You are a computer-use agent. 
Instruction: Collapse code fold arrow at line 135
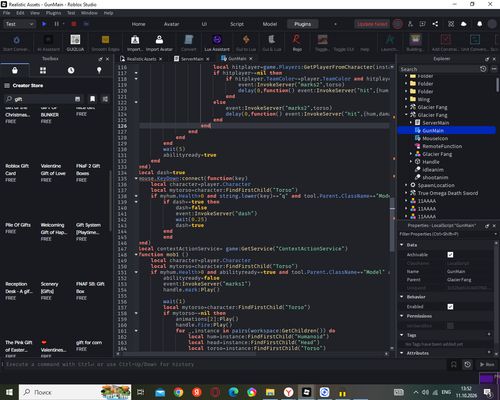pos(136,178)
